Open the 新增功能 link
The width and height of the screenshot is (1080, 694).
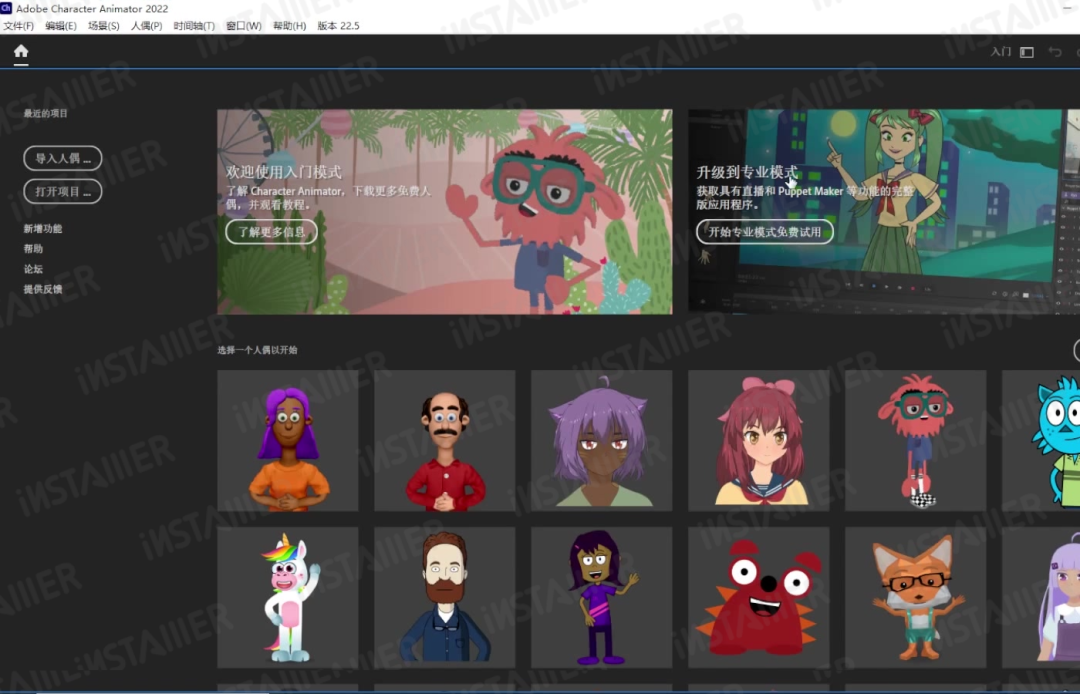pyautogui.click(x=43, y=229)
